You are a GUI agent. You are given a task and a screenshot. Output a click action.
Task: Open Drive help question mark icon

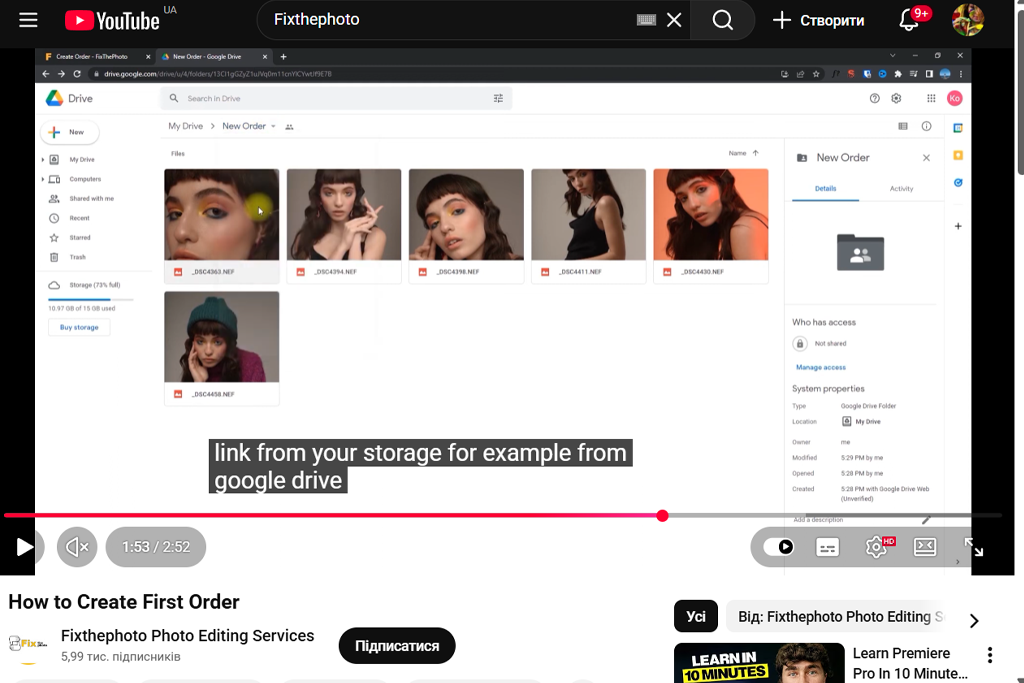[x=874, y=99]
